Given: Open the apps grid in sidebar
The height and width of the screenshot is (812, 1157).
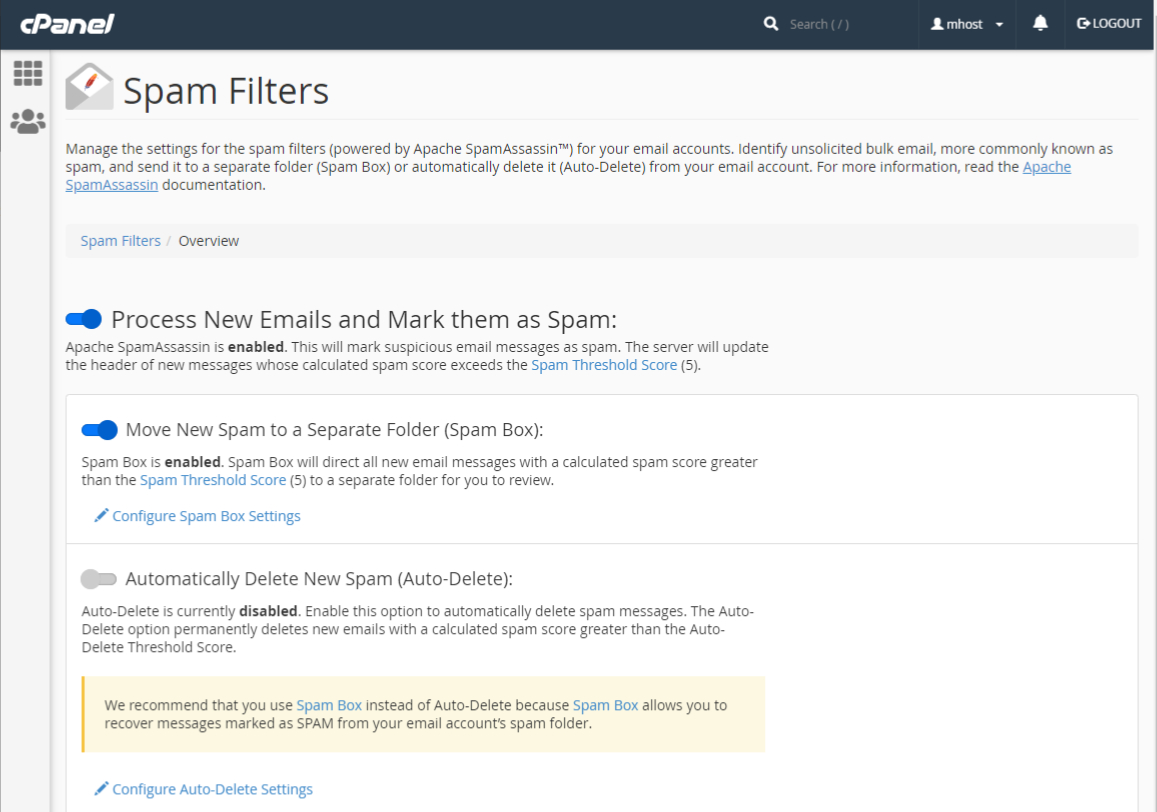Looking at the screenshot, I should pos(28,73).
